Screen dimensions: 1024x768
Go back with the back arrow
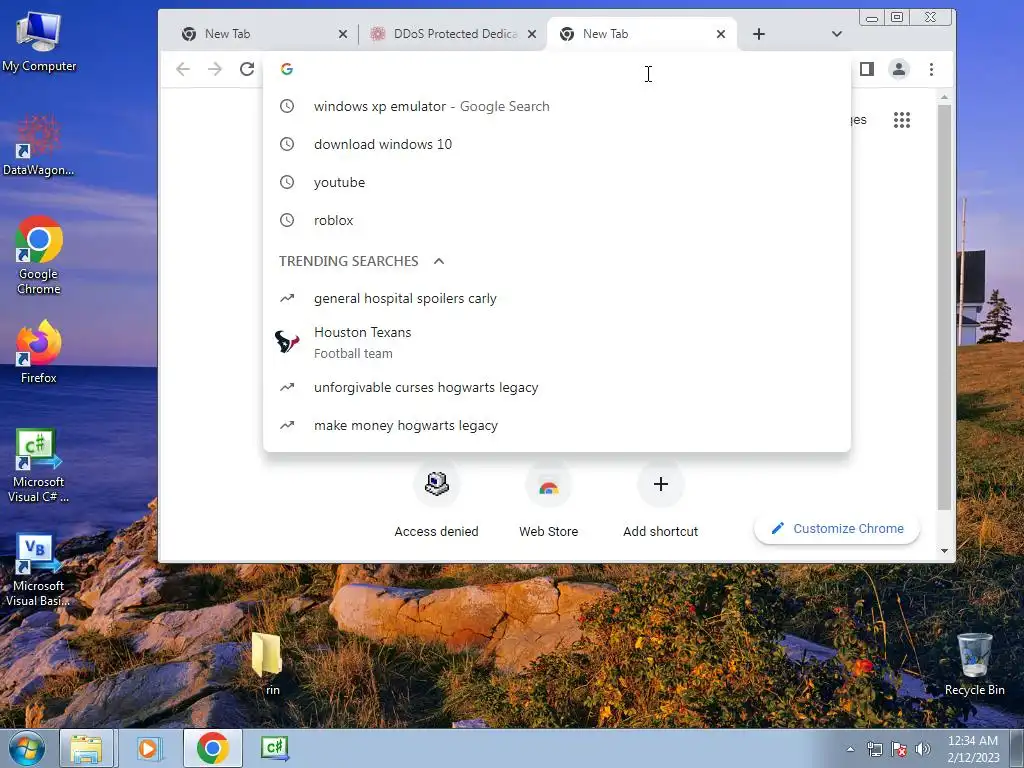click(183, 69)
